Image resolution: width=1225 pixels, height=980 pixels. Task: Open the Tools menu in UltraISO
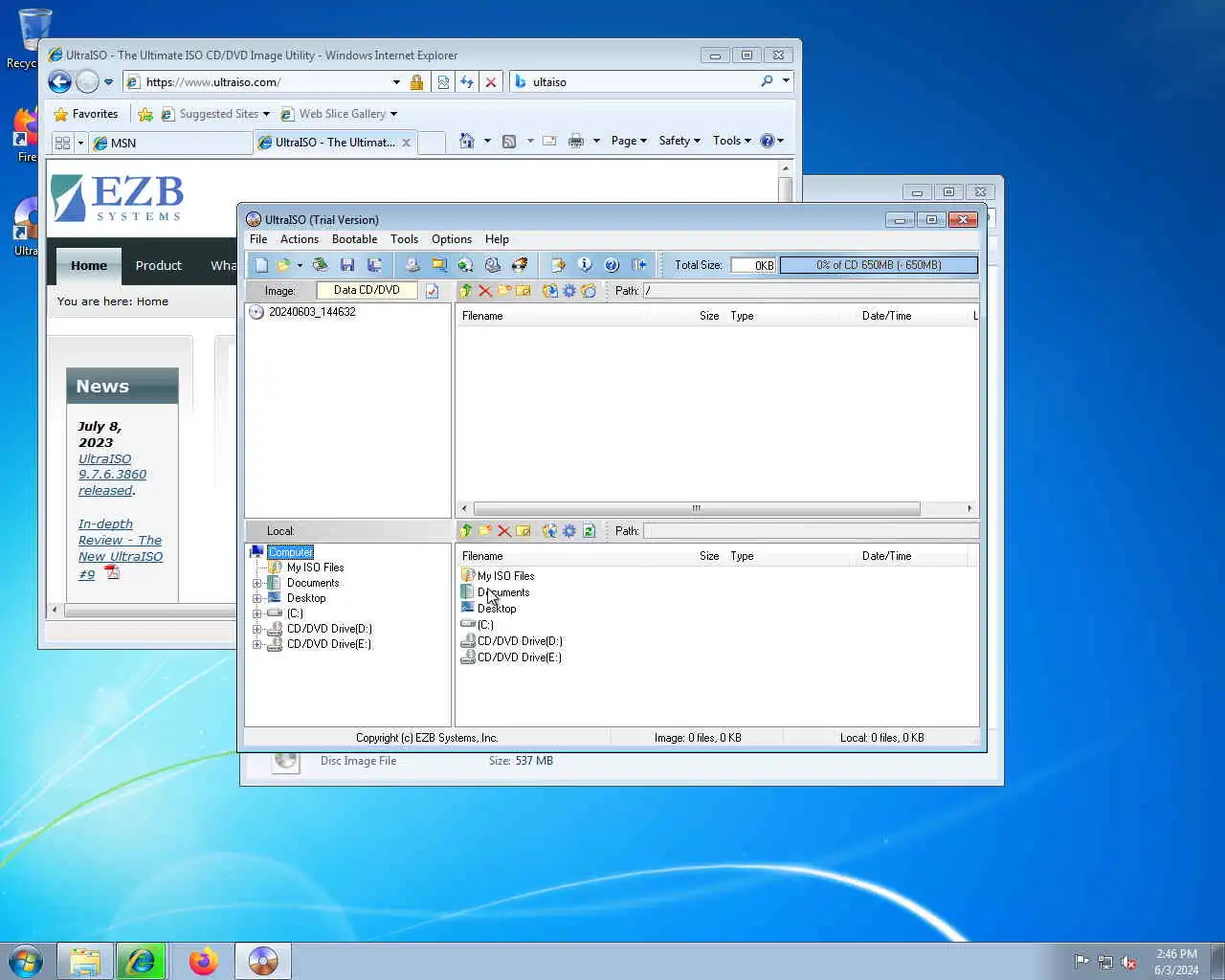pos(404,239)
